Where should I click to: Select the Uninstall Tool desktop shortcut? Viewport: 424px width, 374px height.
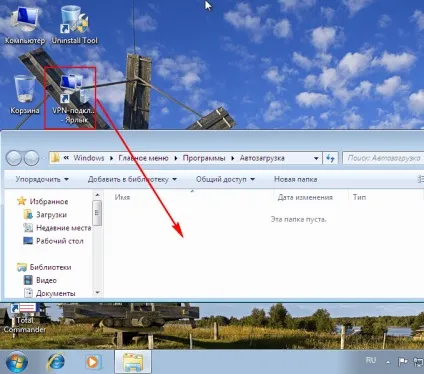pos(75,25)
